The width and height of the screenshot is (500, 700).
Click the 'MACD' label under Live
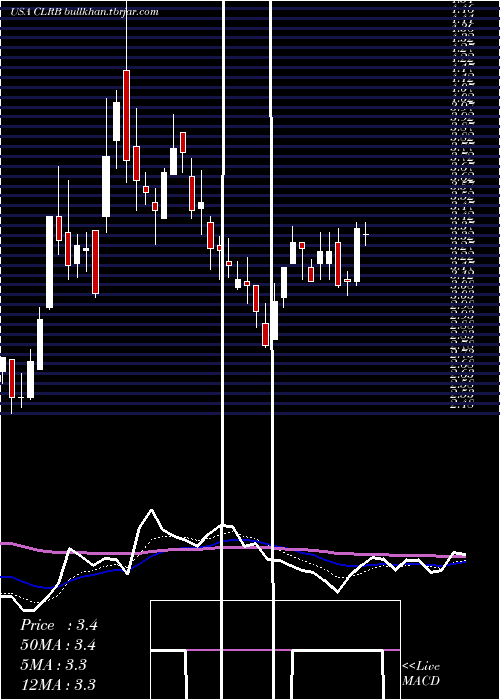(421, 681)
